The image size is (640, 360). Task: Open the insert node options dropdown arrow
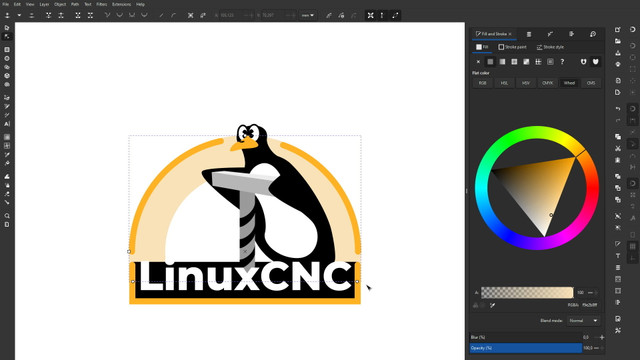[x=19, y=15]
